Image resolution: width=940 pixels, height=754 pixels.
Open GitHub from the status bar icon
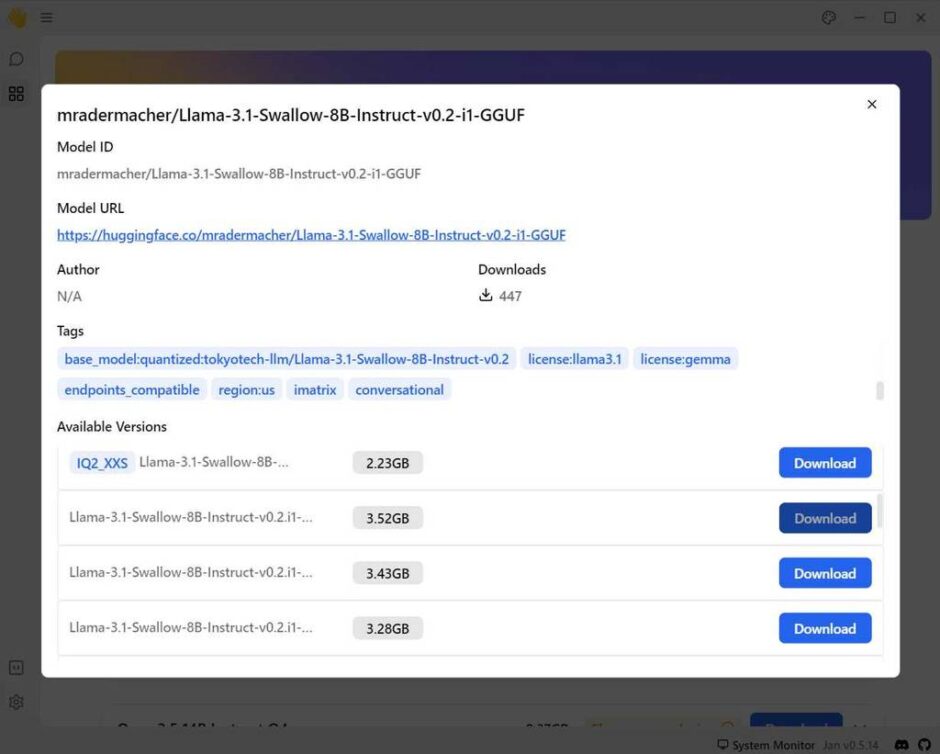[922, 744]
